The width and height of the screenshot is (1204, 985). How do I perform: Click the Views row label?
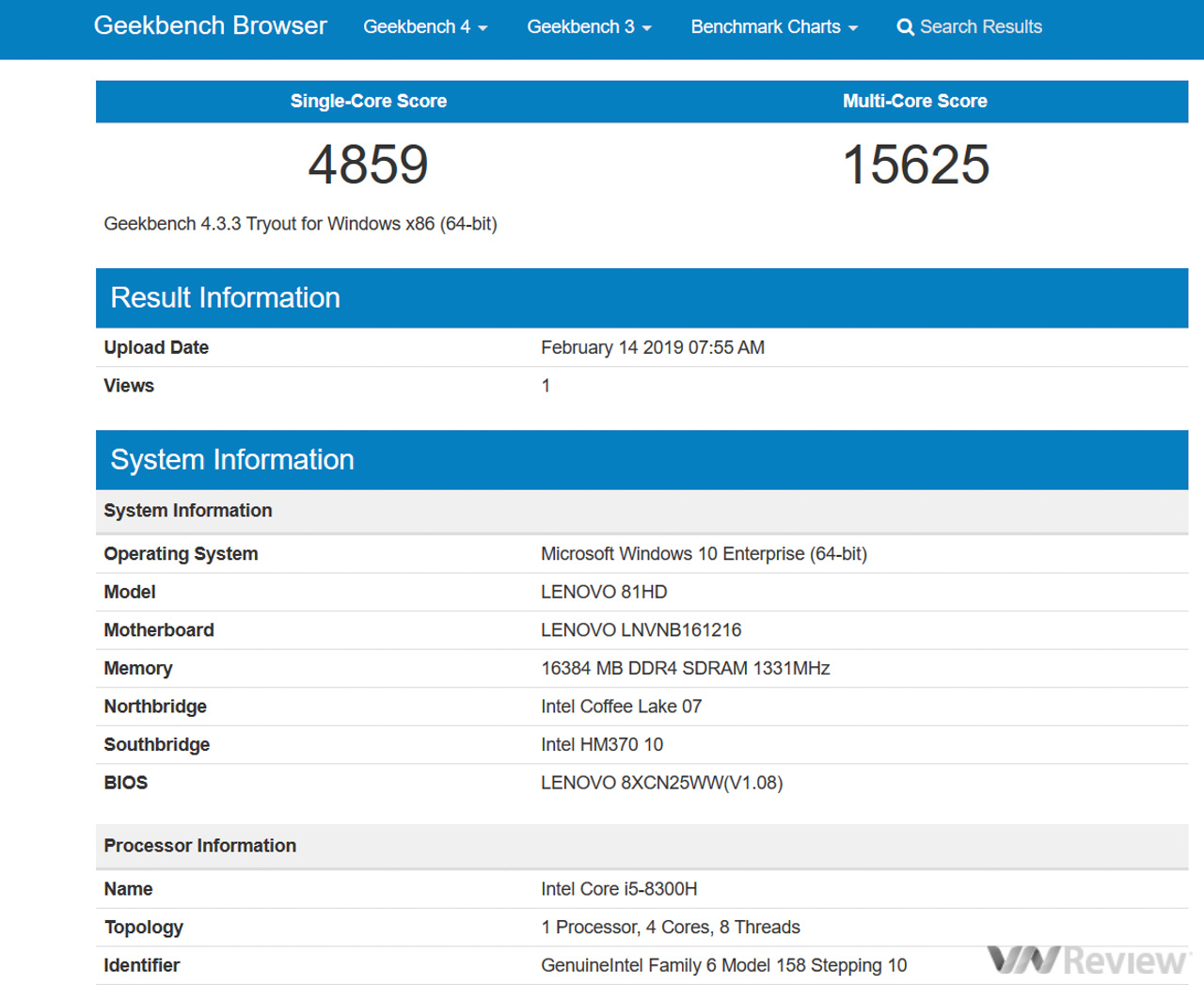129,386
